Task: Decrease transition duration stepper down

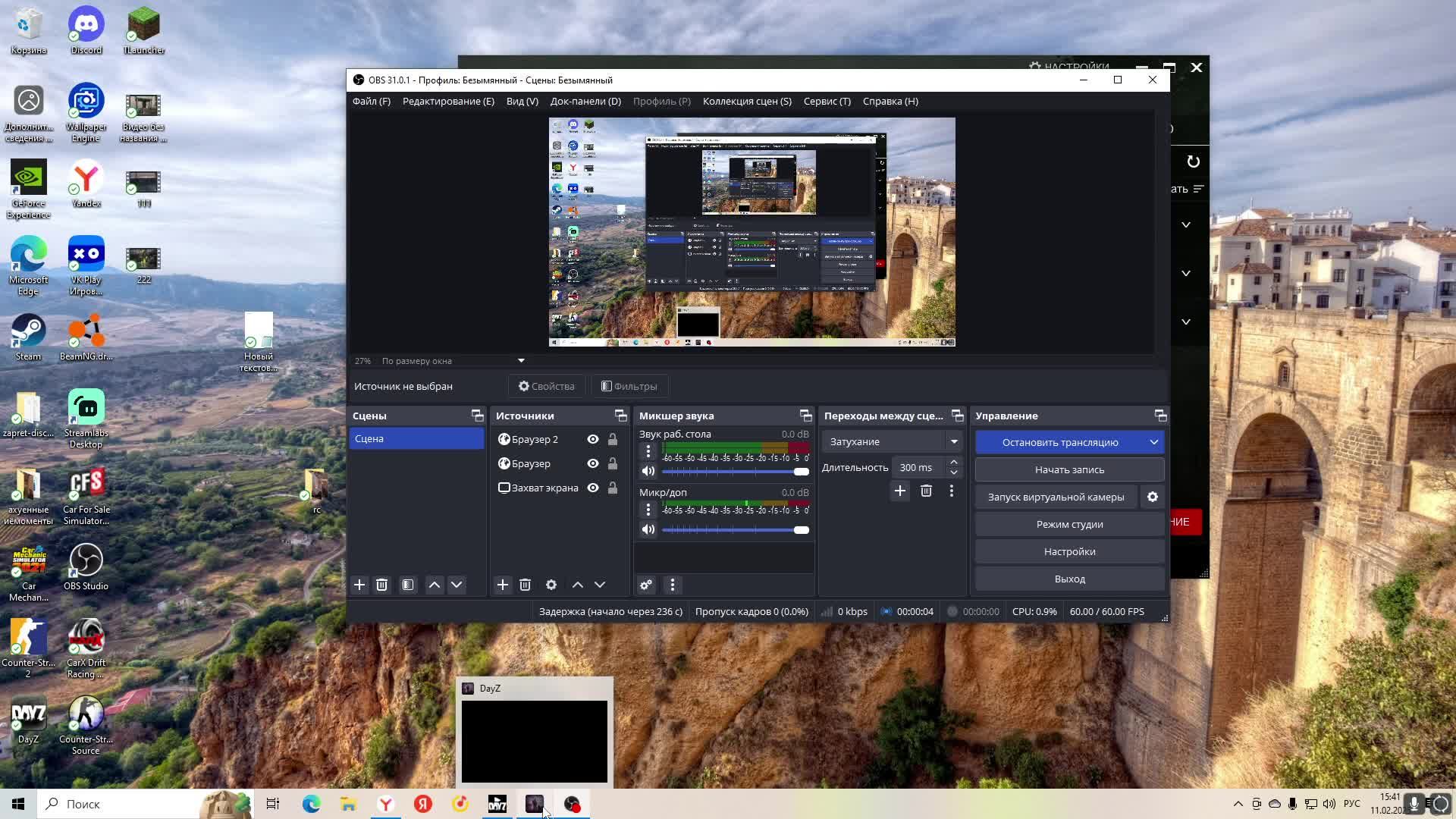Action: pyautogui.click(x=954, y=472)
